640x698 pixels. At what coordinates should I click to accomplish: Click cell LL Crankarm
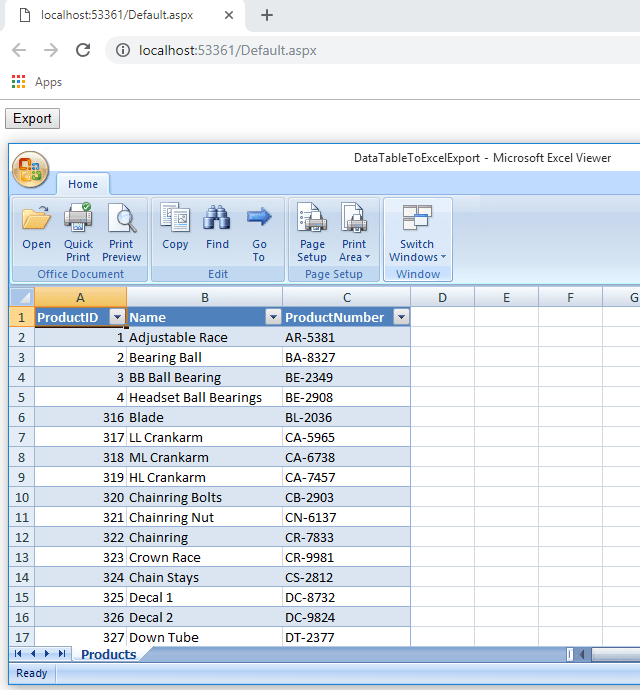tap(205, 437)
